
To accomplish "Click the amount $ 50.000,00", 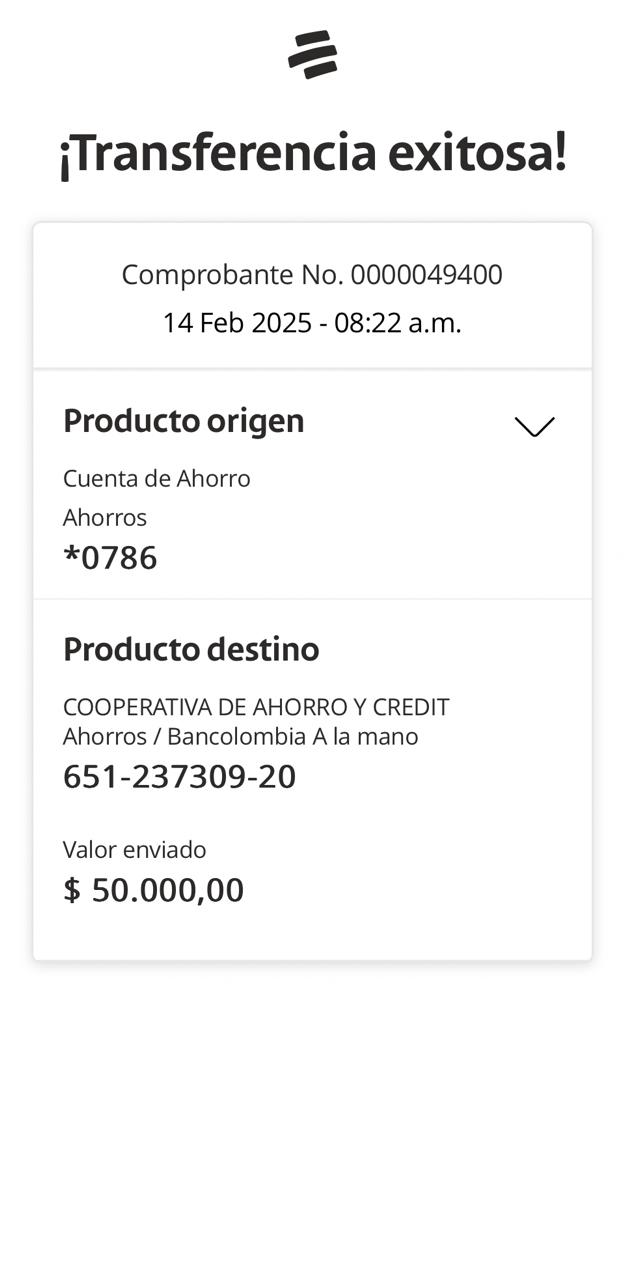I will [x=154, y=890].
